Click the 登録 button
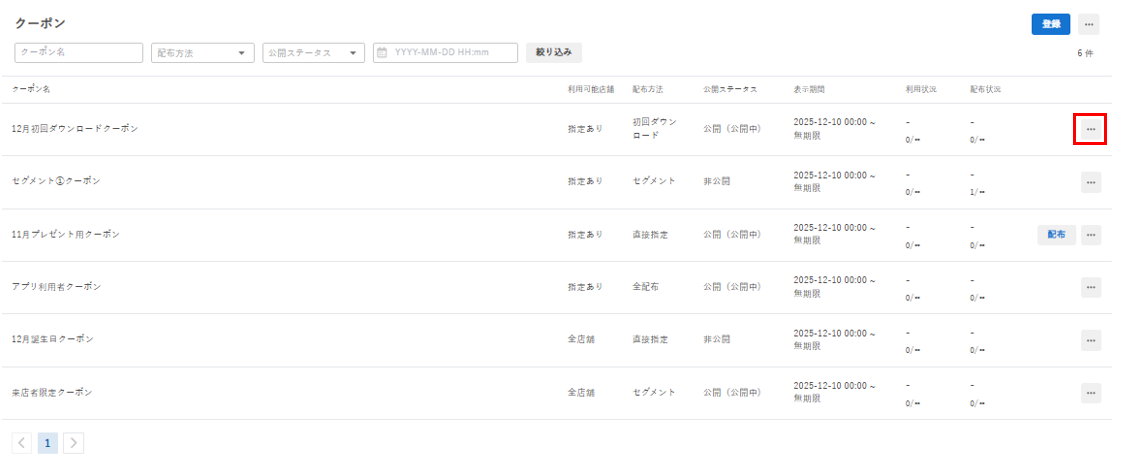The width and height of the screenshot is (1127, 473). 1051,24
